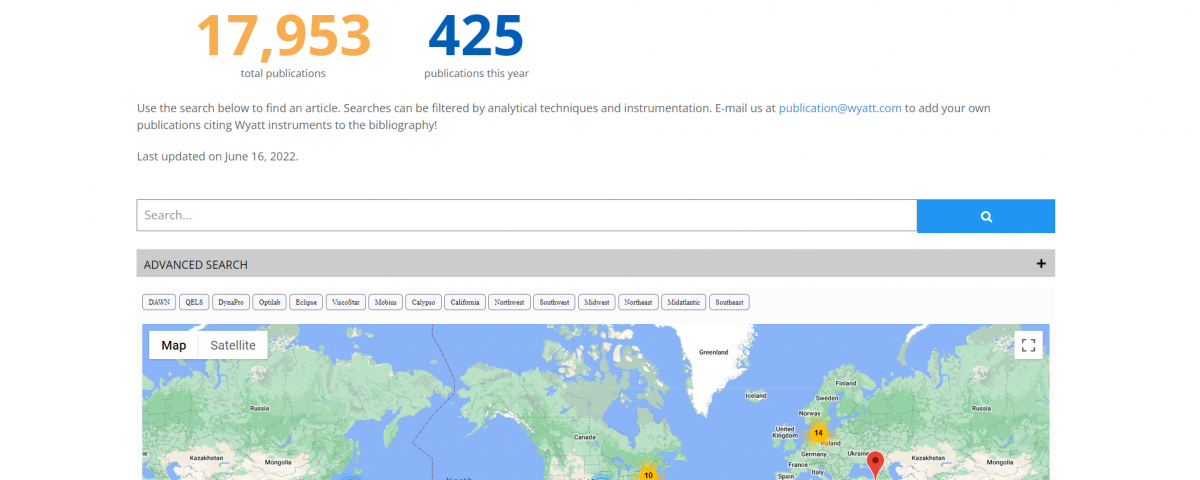The image size is (1200, 480).
Task: Open the cluster marker labeled 14
Action: (818, 434)
